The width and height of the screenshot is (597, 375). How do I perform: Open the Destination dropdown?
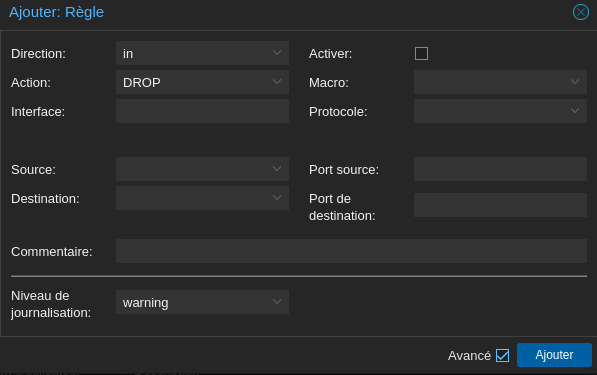pyautogui.click(x=202, y=198)
